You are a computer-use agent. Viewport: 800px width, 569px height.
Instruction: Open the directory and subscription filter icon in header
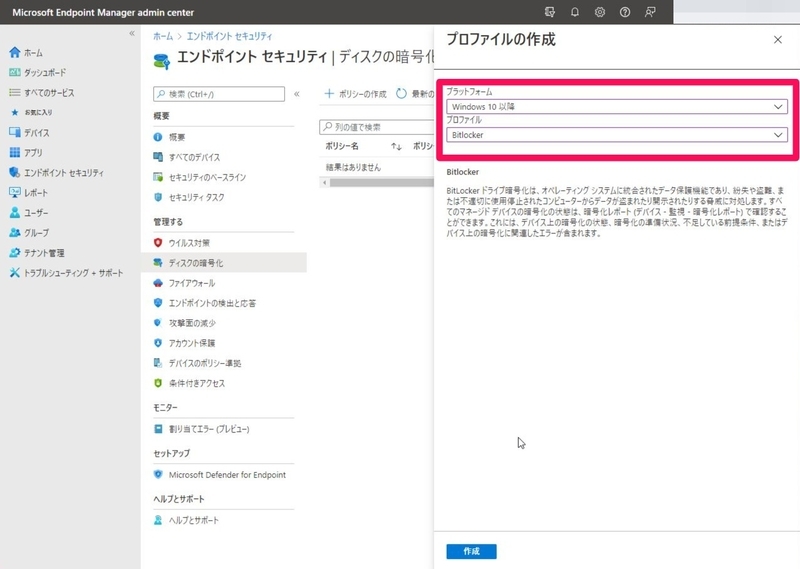[x=549, y=12]
